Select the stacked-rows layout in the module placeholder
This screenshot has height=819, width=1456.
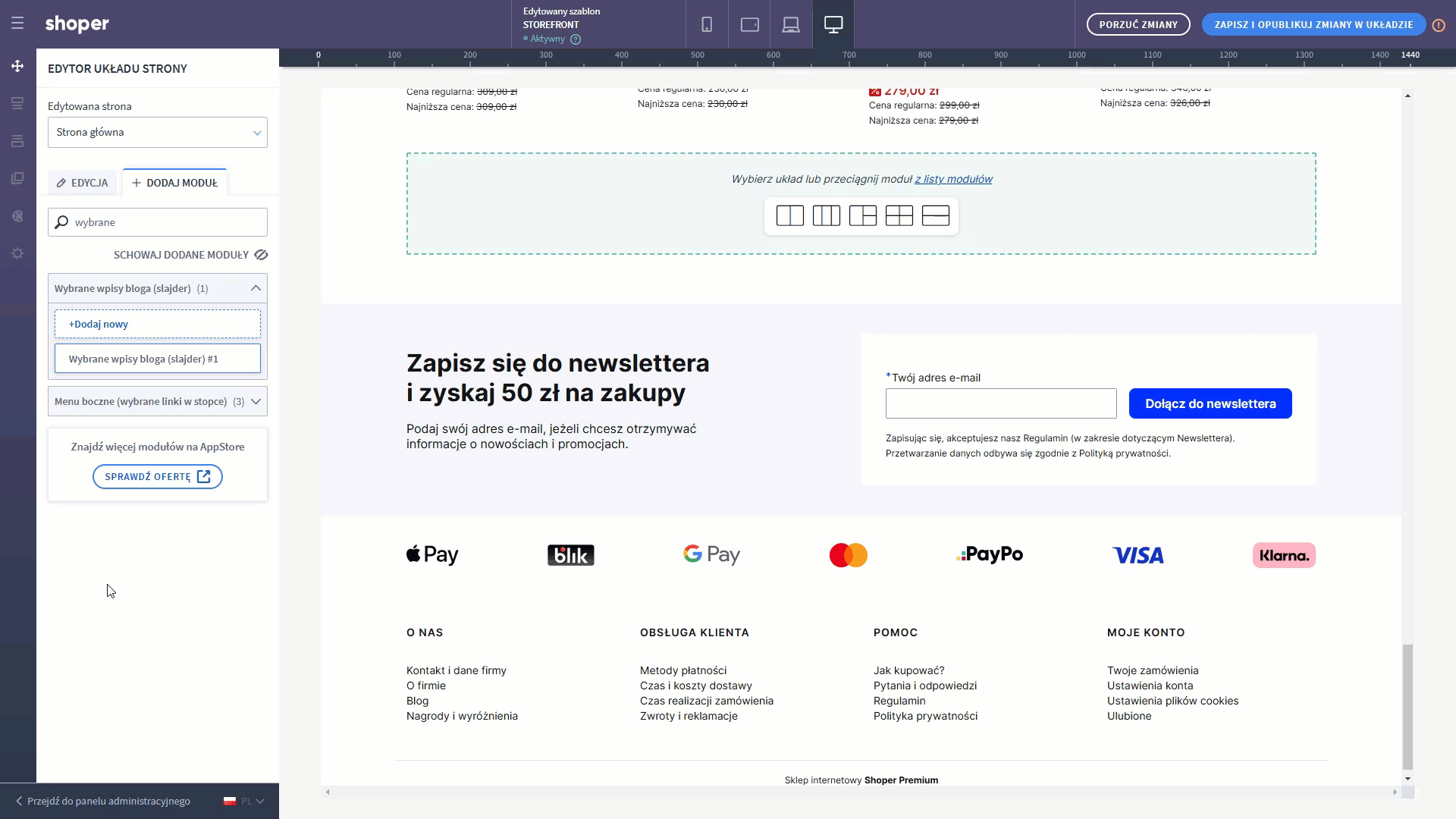click(936, 215)
